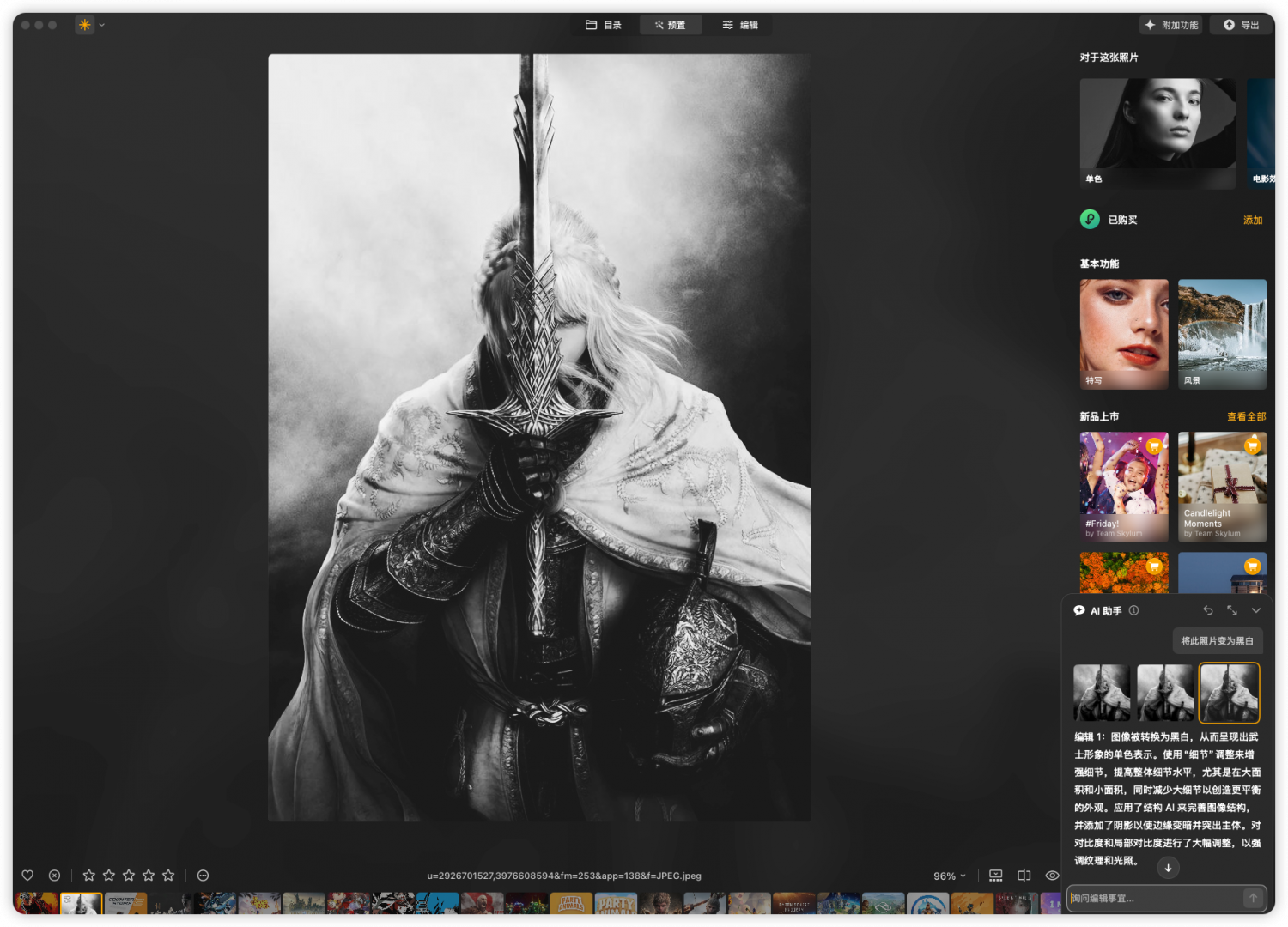Expand AI assistant panel to full size
The image size is (1288, 927).
coord(1232,610)
